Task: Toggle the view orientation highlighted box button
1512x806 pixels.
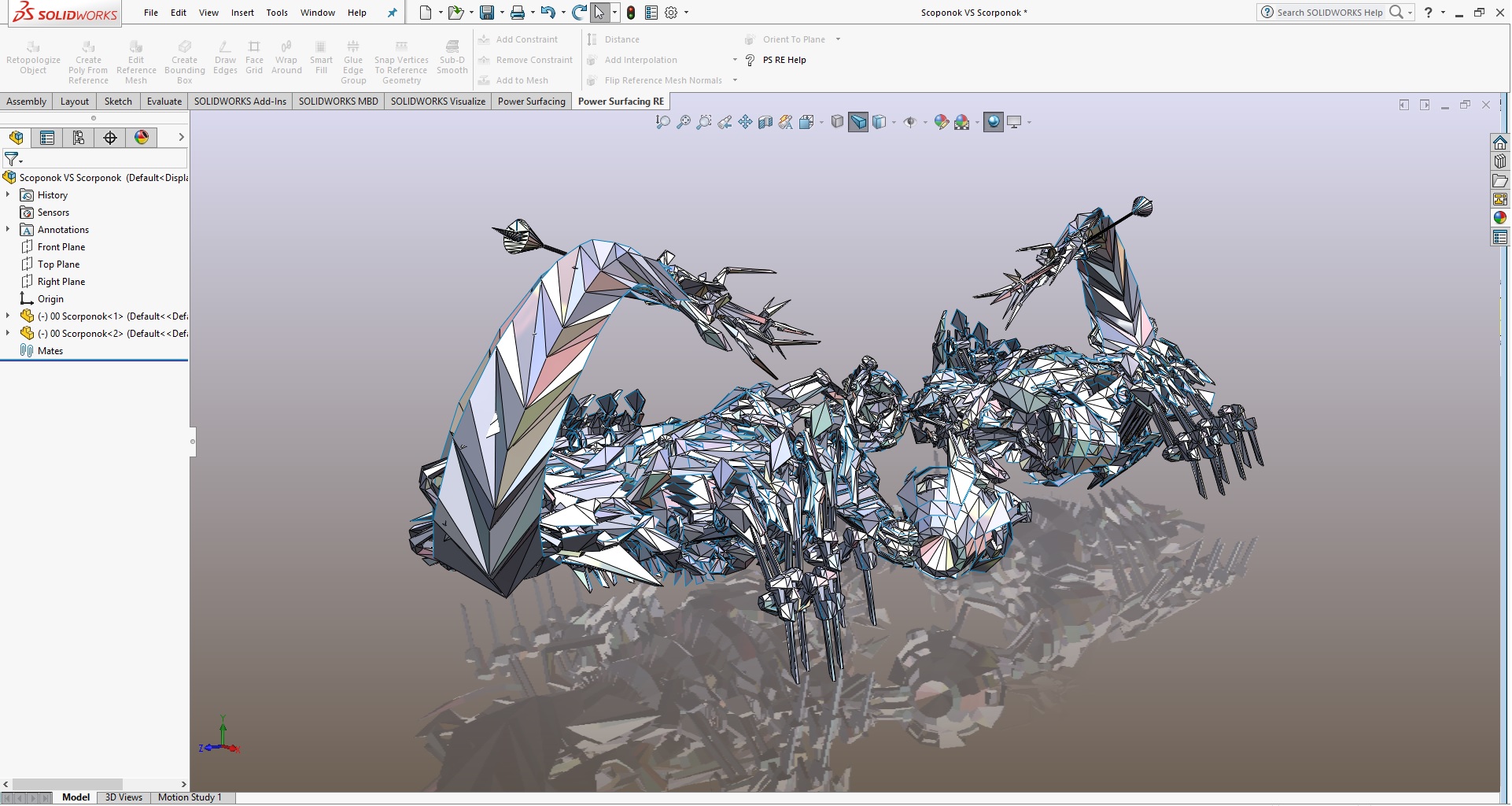Action: coord(858,122)
